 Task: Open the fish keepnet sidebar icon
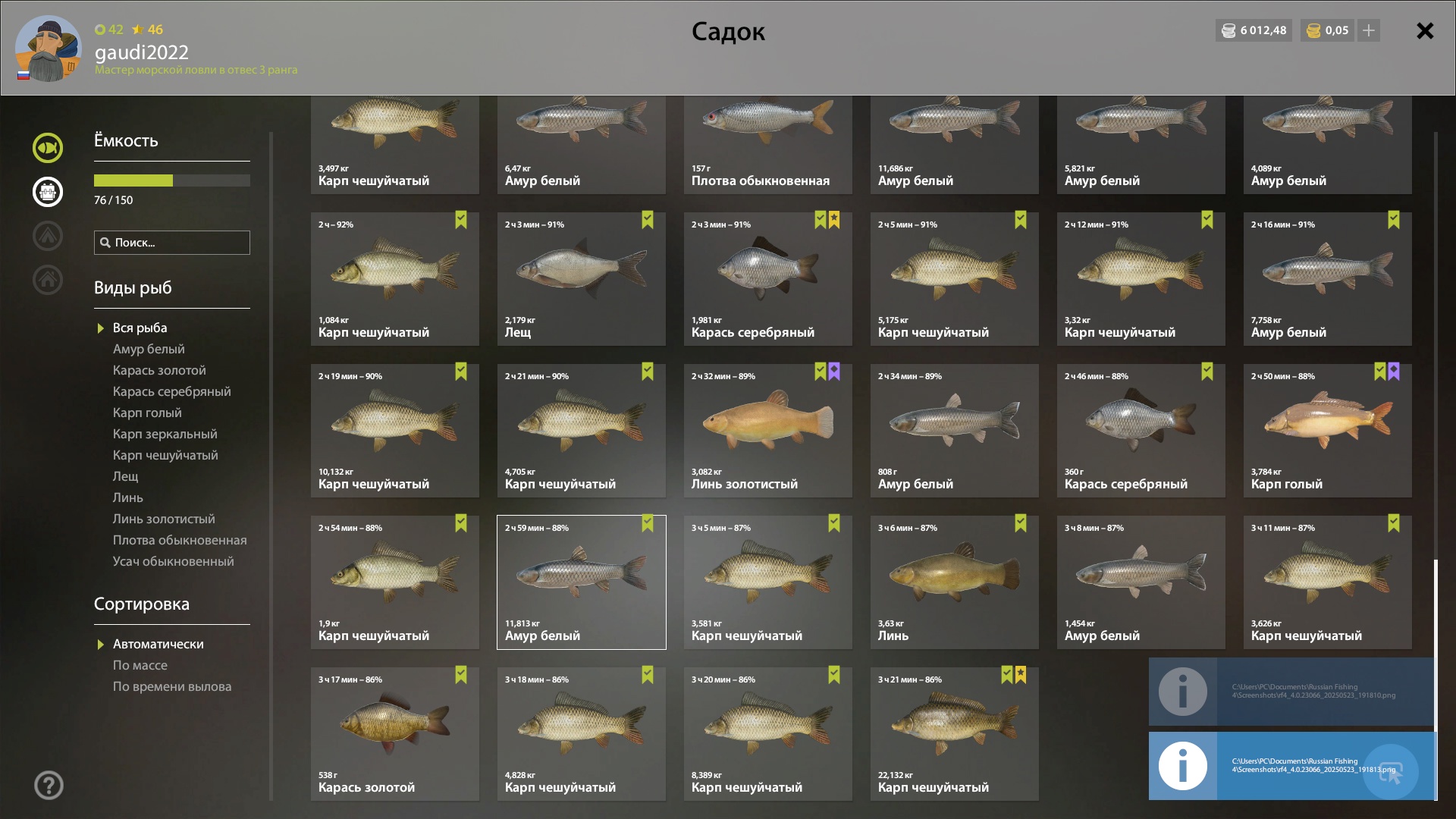click(x=47, y=148)
